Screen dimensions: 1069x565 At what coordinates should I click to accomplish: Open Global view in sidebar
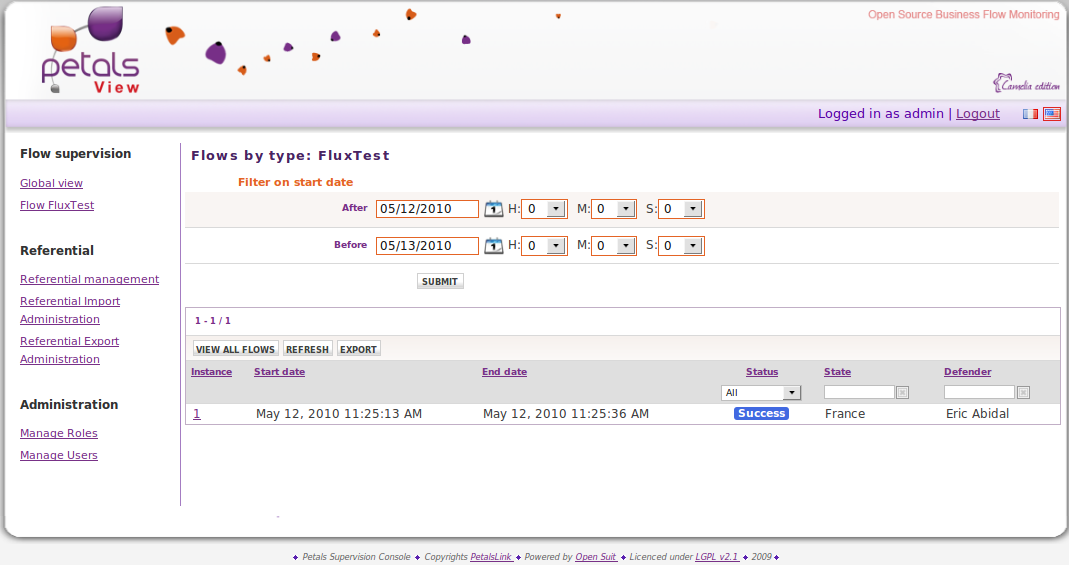point(51,183)
